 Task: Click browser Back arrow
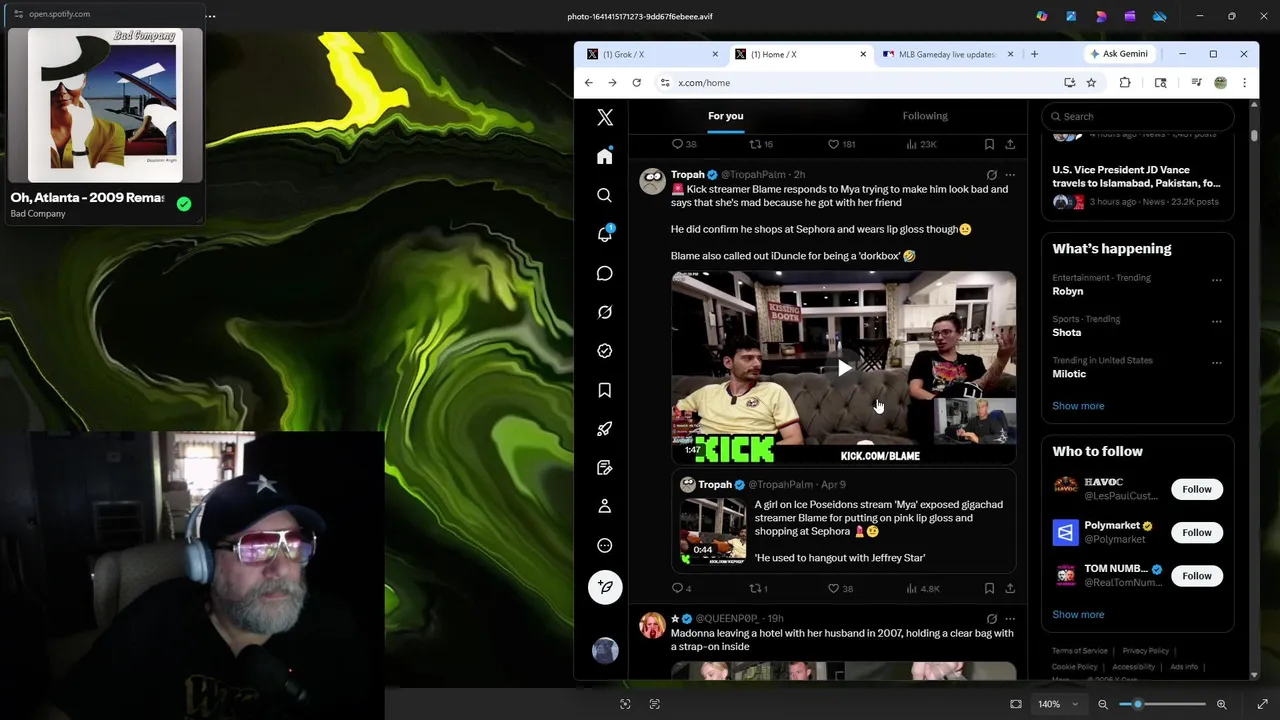pyautogui.click(x=588, y=83)
